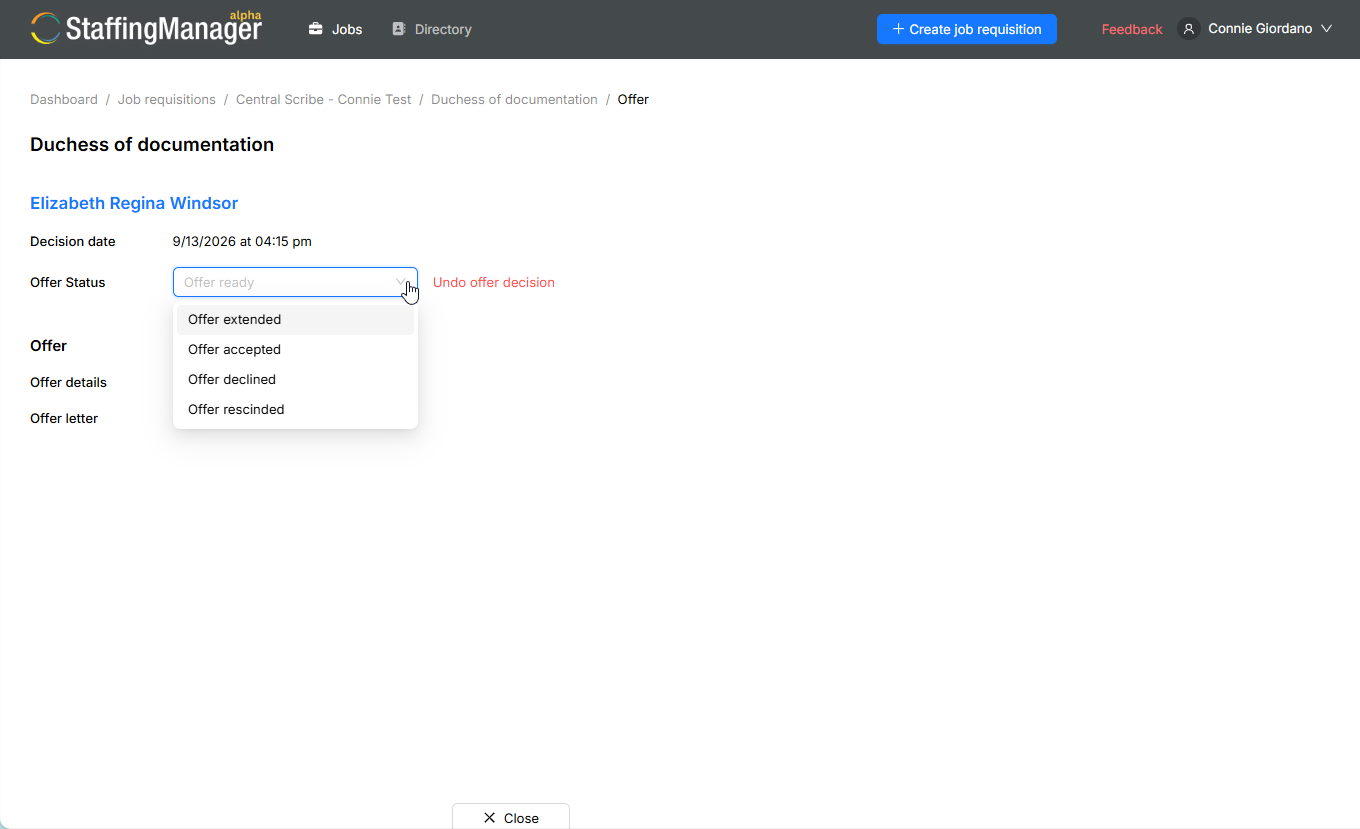The image size is (1360, 829).
Task: Go to Dashboard breadcrumb
Action: (64, 99)
